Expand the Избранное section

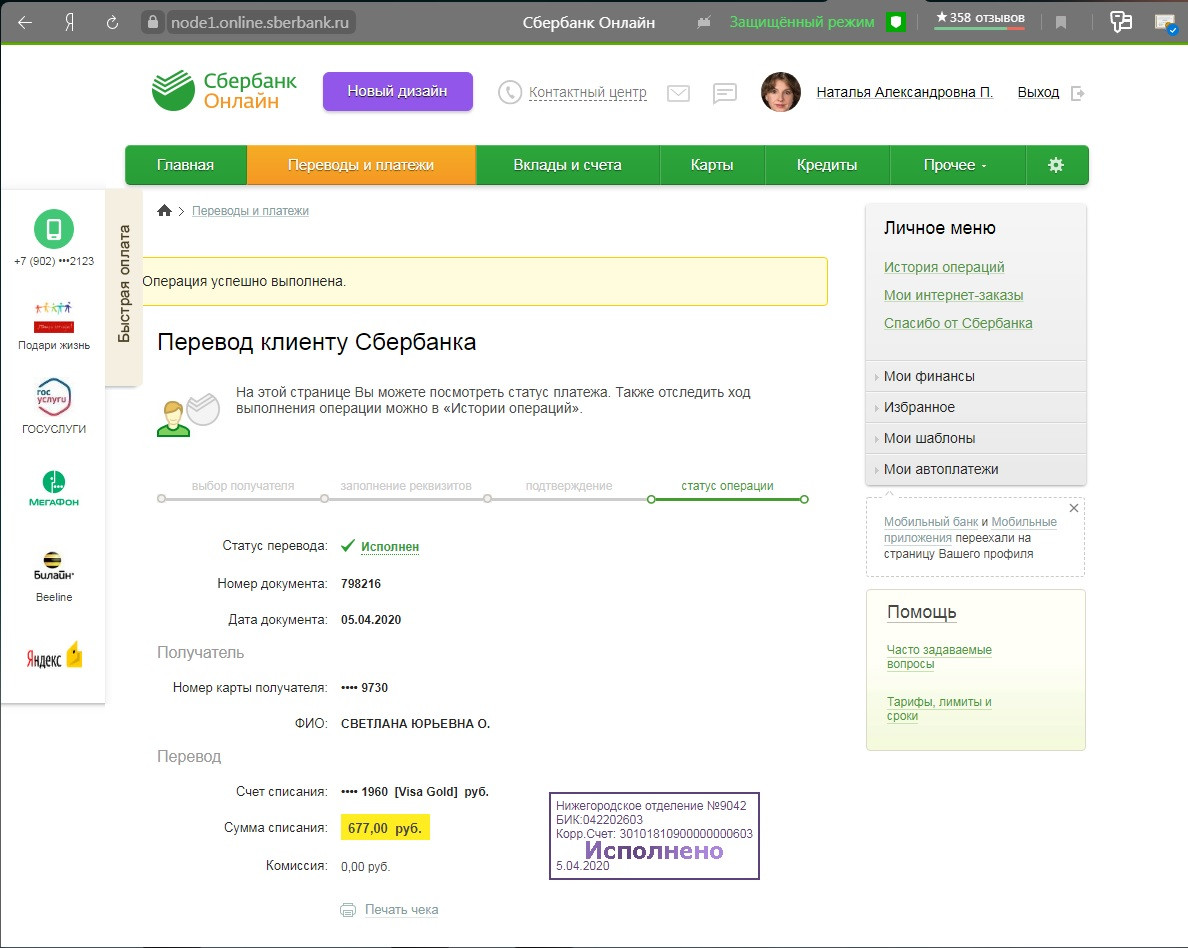[x=976, y=407]
